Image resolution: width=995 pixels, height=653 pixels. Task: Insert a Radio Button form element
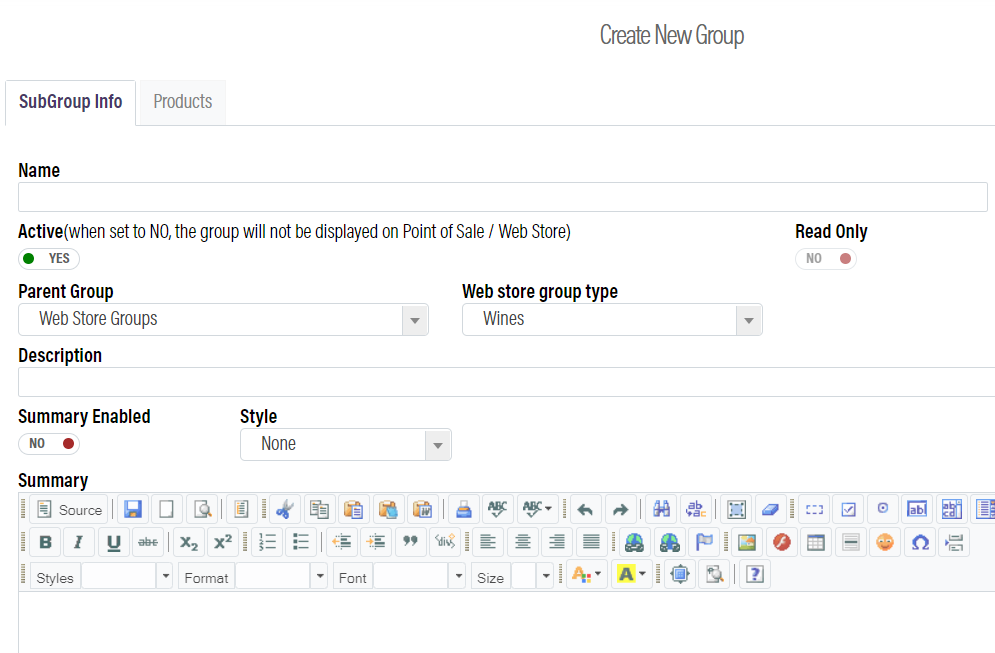[x=883, y=510]
